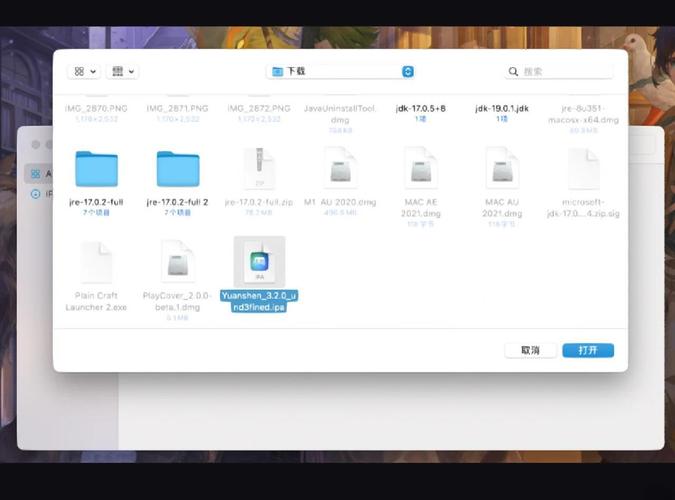Select the jre-17.0.2-full 2 folder
Viewport: 675px width, 500px height.
(177, 169)
